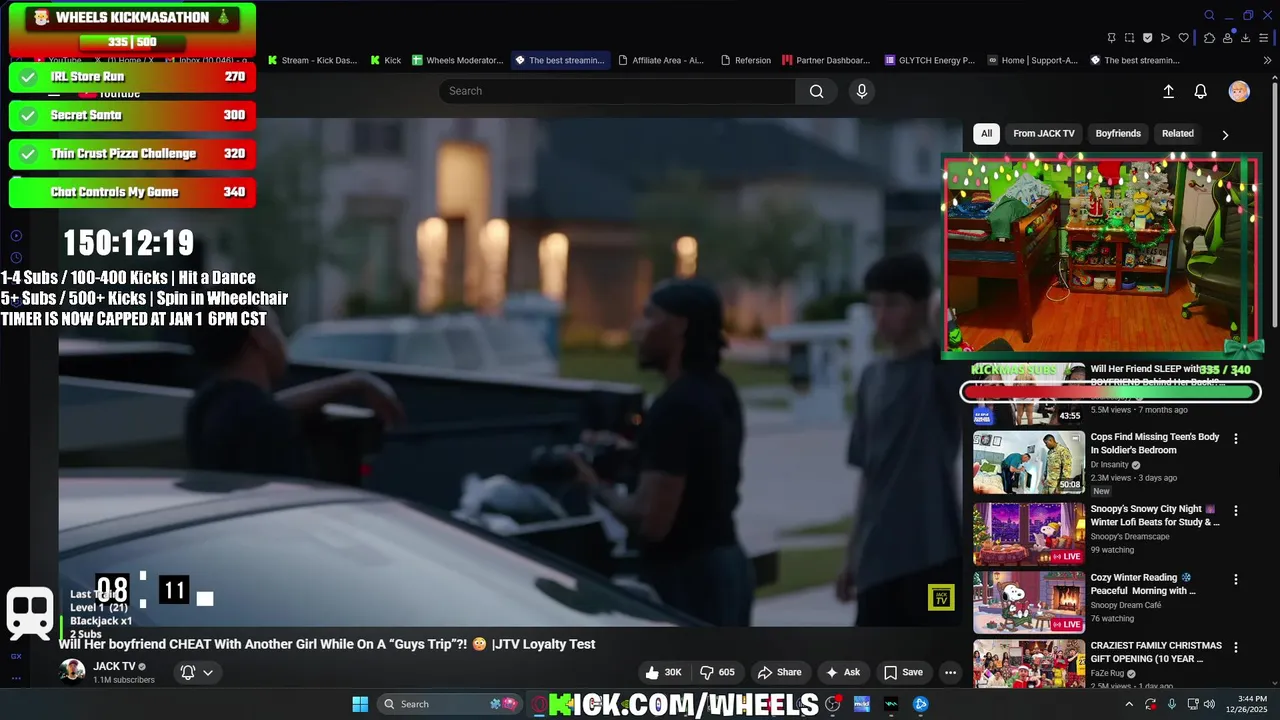
Task: Open menu for Cops Find Missing Teen's Body
Action: (1236, 438)
